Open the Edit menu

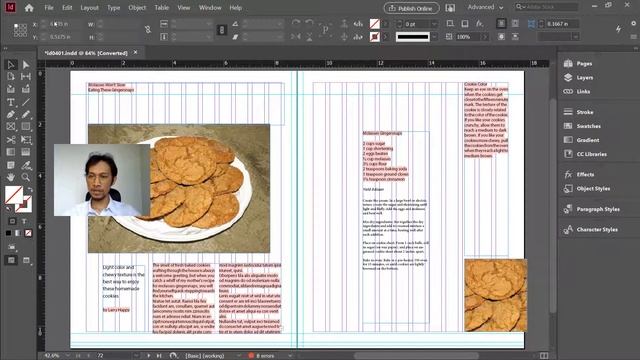click(x=67, y=8)
